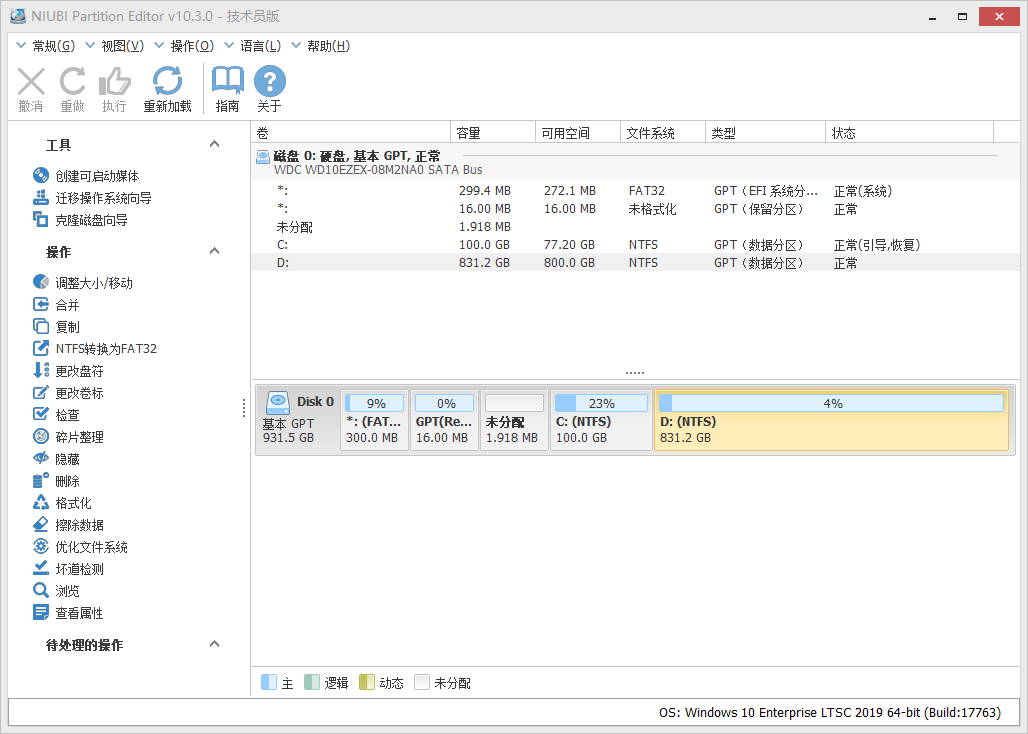This screenshot has width=1028, height=734.
Task: Click the blue 主 partition legend swatch
Action: coord(269,682)
